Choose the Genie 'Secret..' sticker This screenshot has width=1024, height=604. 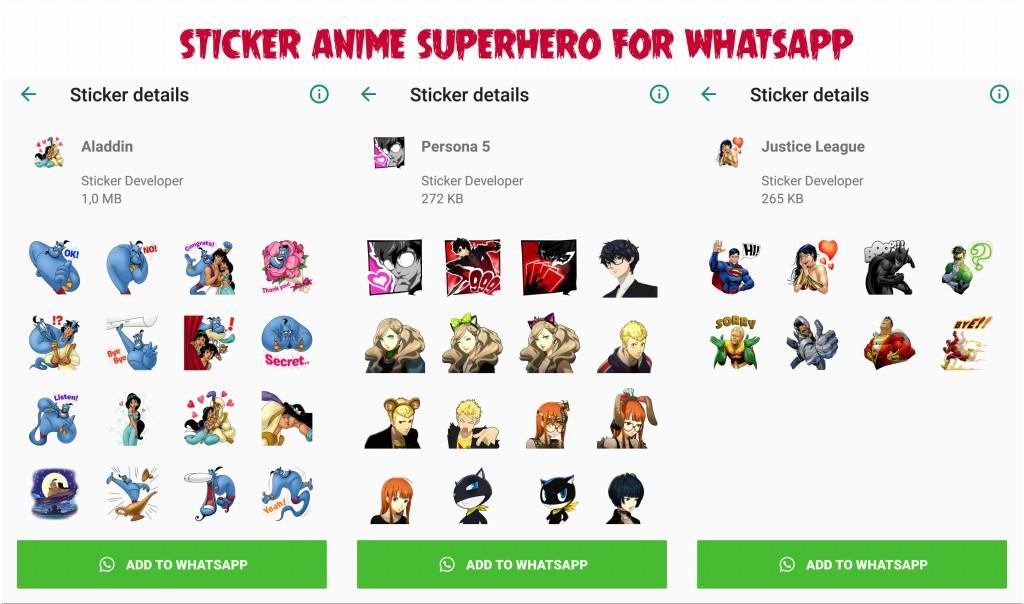point(287,342)
